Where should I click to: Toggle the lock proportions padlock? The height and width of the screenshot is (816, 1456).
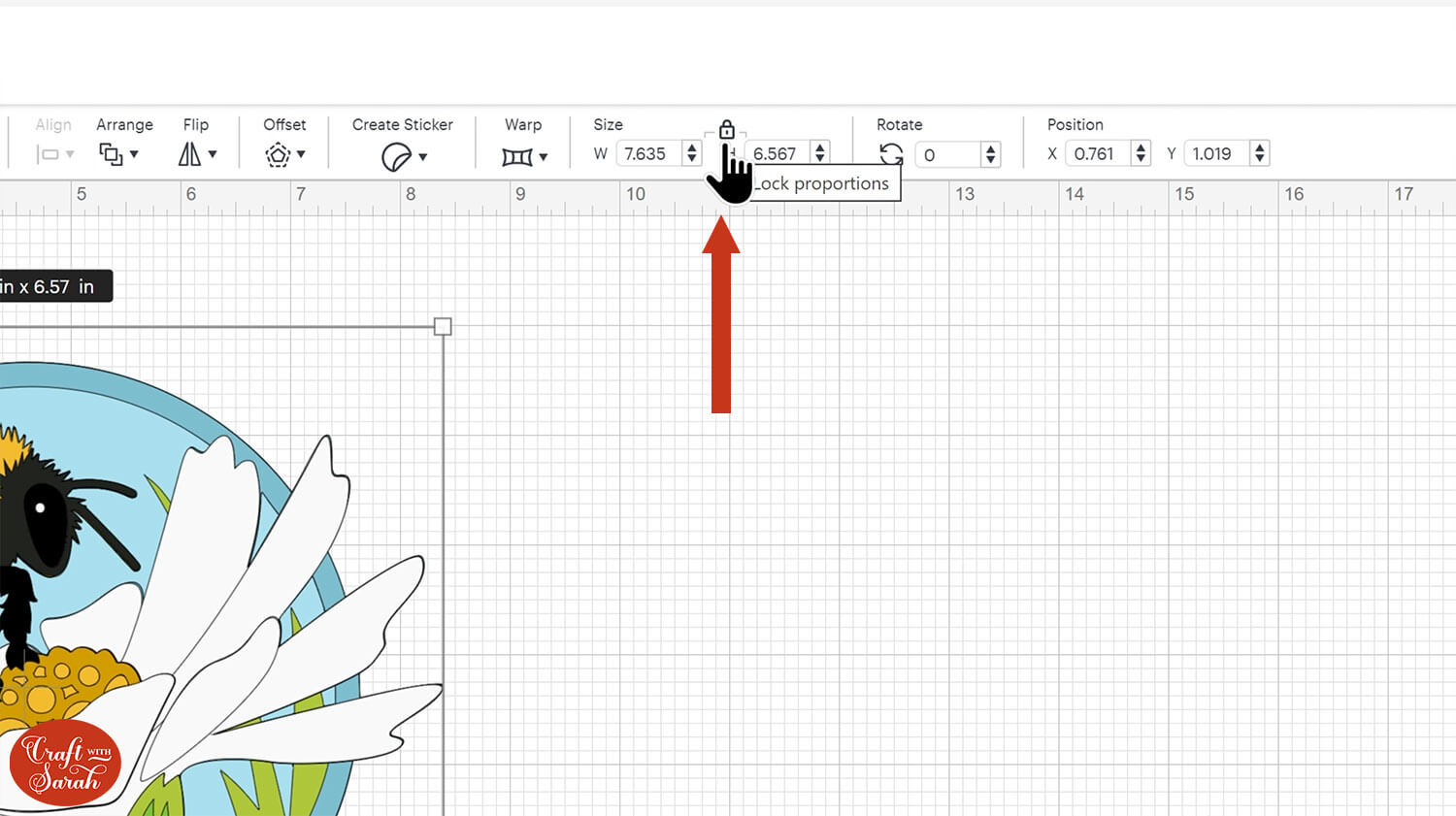coord(726,129)
